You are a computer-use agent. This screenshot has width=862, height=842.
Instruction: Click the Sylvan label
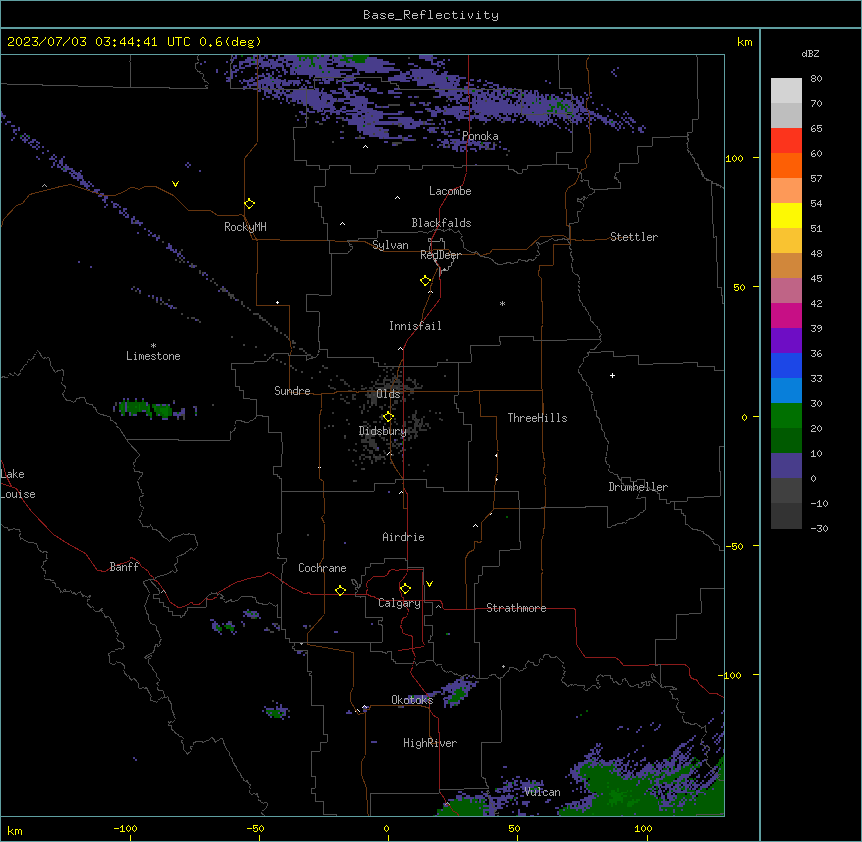click(390, 245)
